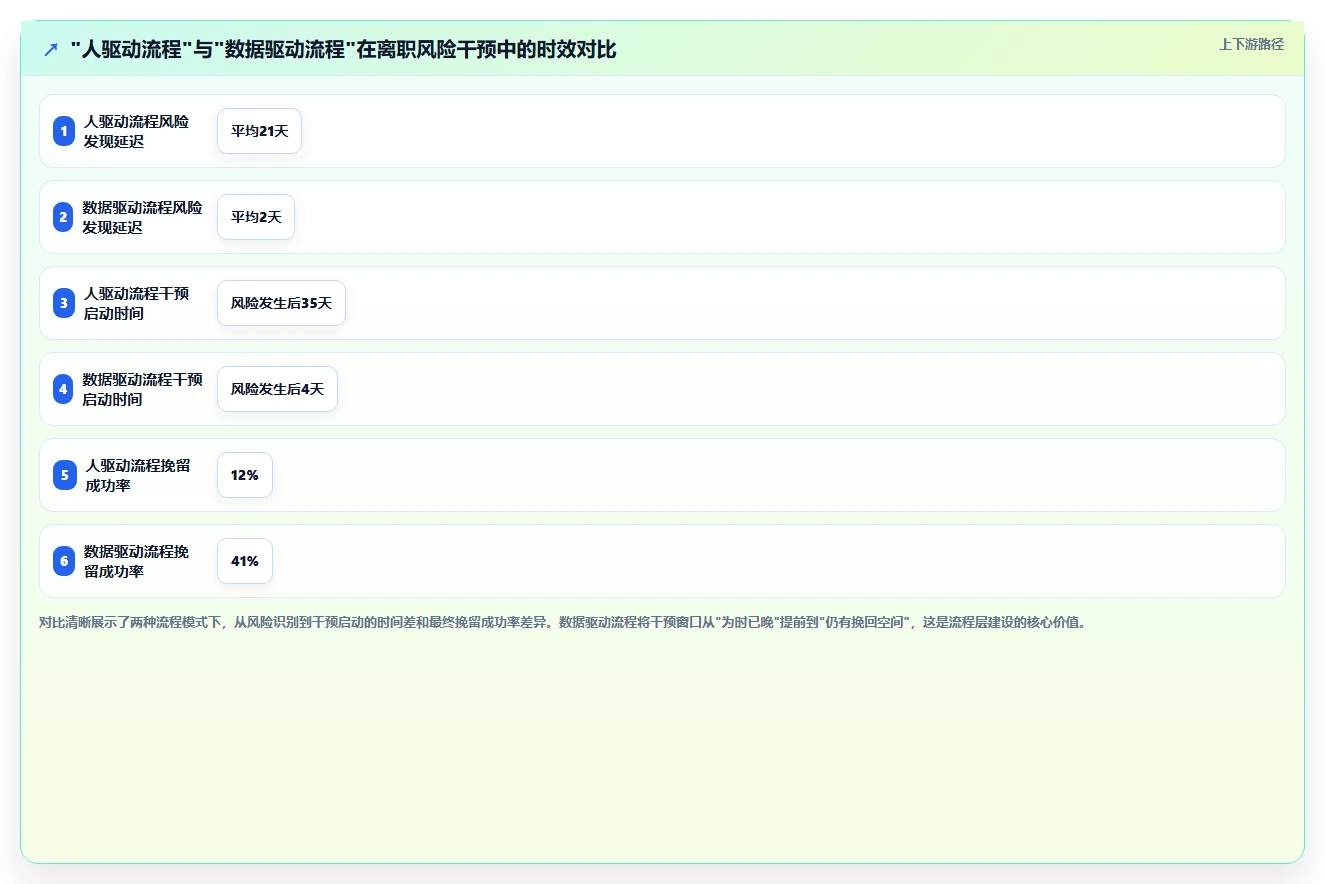Click the 人驱动流程风险发现延迟 label
The image size is (1325, 884).
[136, 131]
